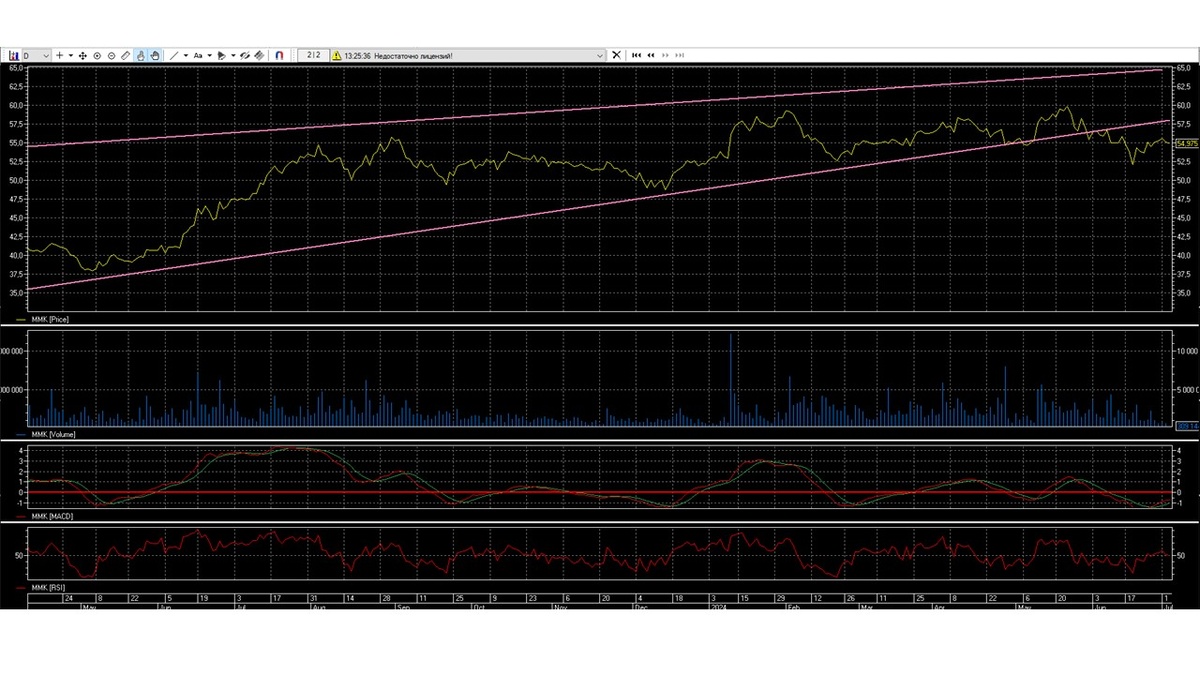Viewport: 1200px width, 675px height.
Task: Click the current price tag 54,975
Action: 1186,144
